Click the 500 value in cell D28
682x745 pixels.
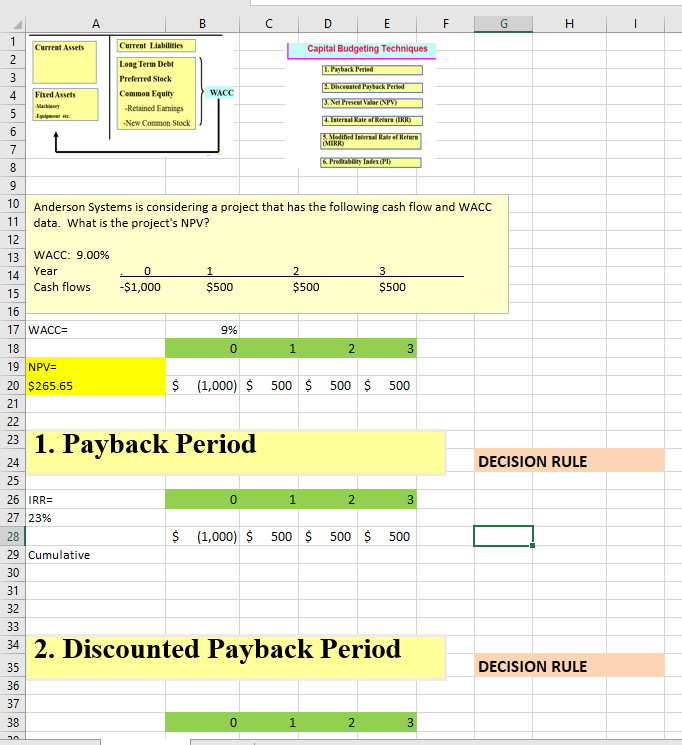328,536
